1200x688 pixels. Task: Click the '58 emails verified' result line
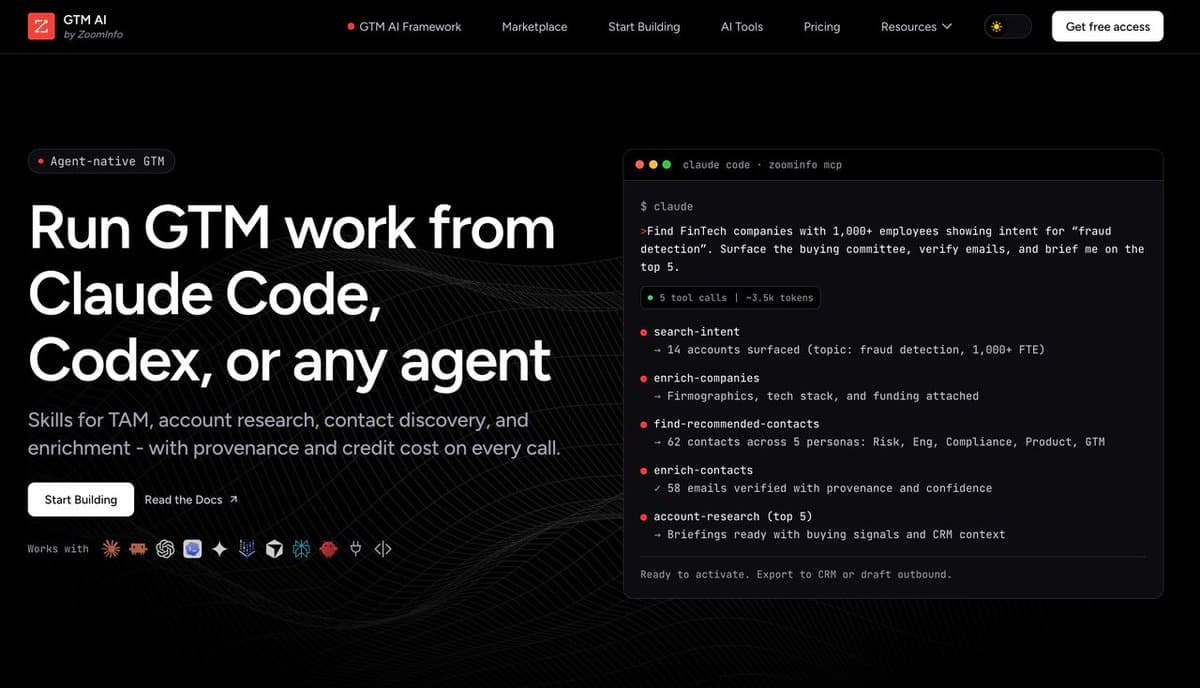point(823,488)
